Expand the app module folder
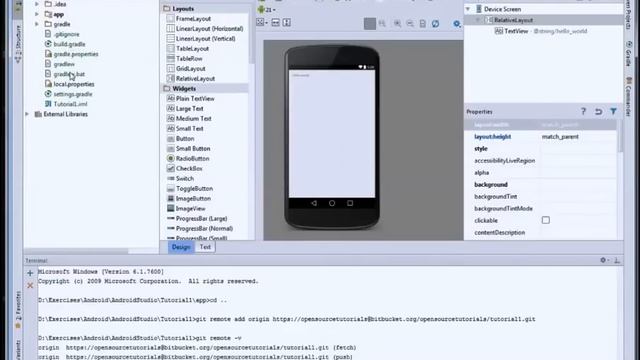Viewport: 640px width, 360px height. (37, 14)
